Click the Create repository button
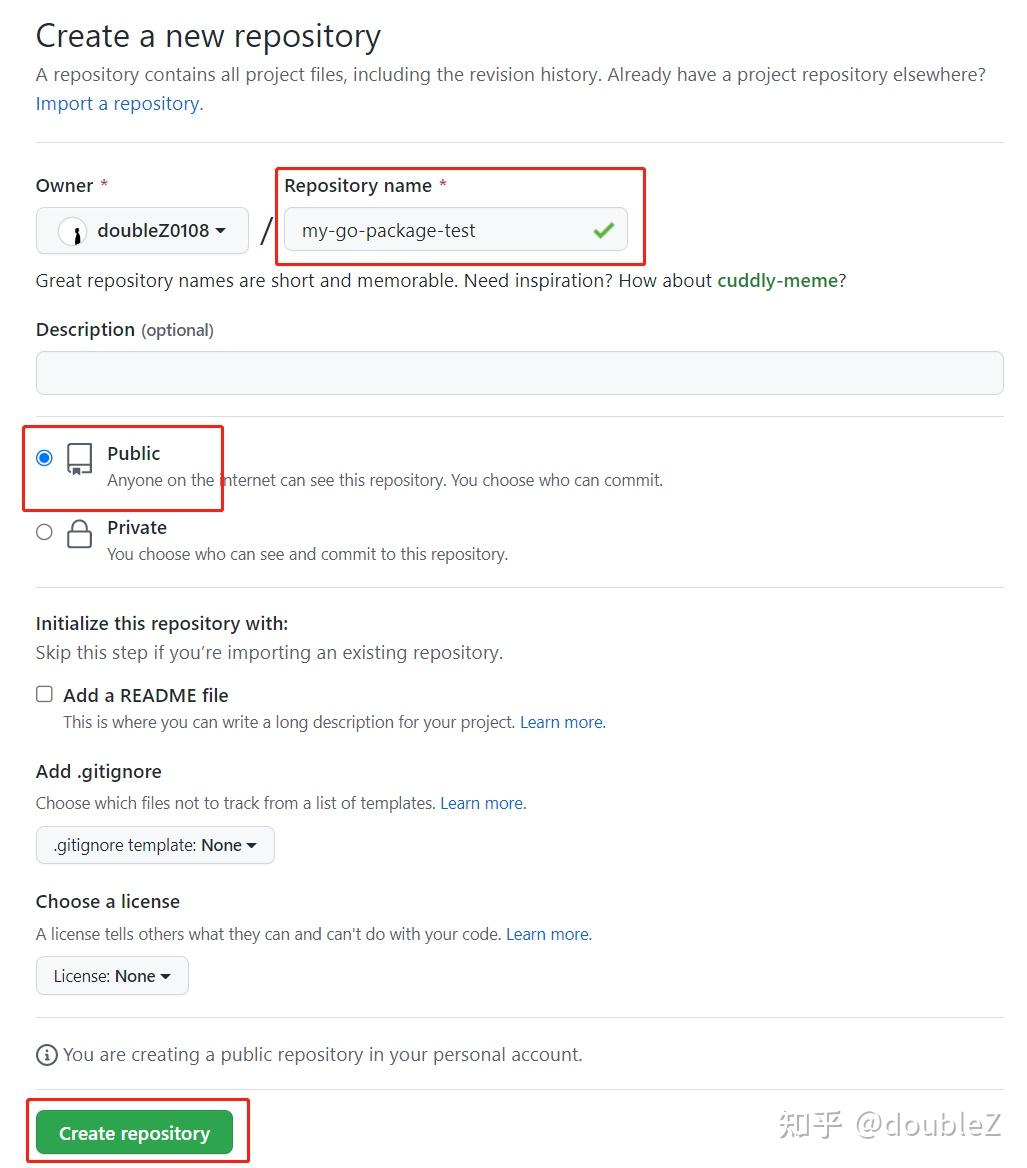 tap(134, 1133)
